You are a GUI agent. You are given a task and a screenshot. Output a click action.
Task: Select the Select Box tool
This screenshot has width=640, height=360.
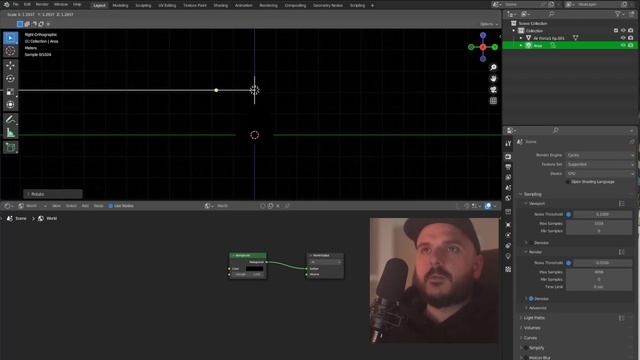tap(11, 38)
